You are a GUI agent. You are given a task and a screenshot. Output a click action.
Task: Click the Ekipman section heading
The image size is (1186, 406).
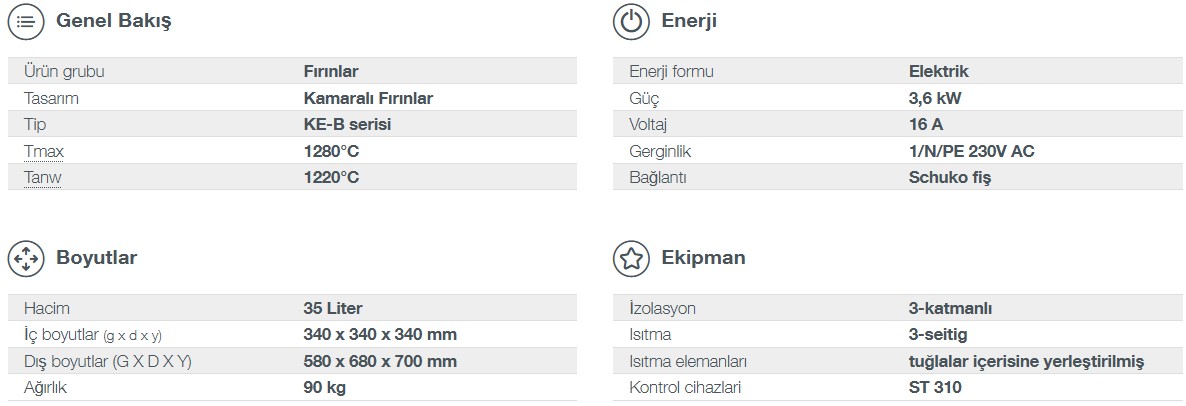703,258
